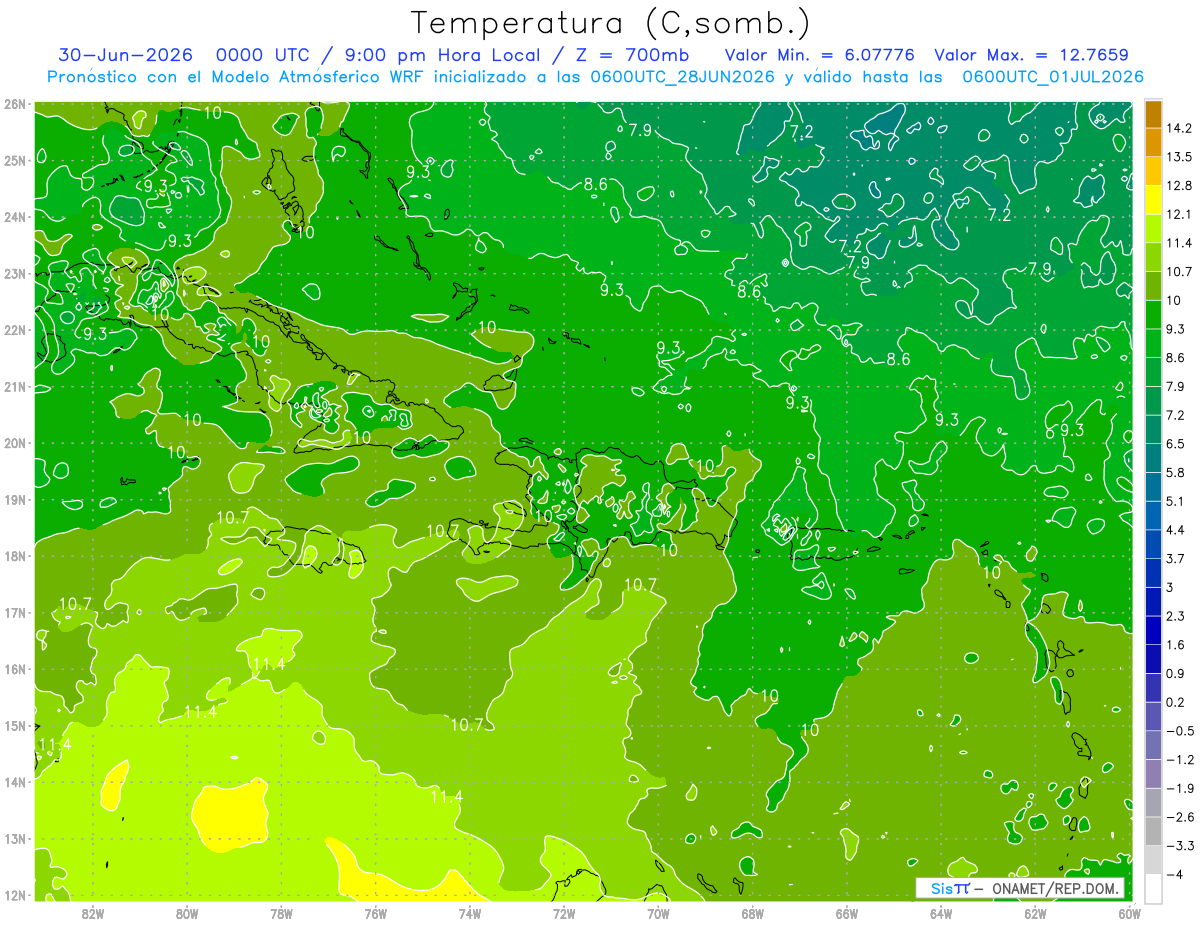This screenshot has width=1200, height=927.
Task: Select 'Valor Min. = 6.07776' text
Action: tap(820, 55)
